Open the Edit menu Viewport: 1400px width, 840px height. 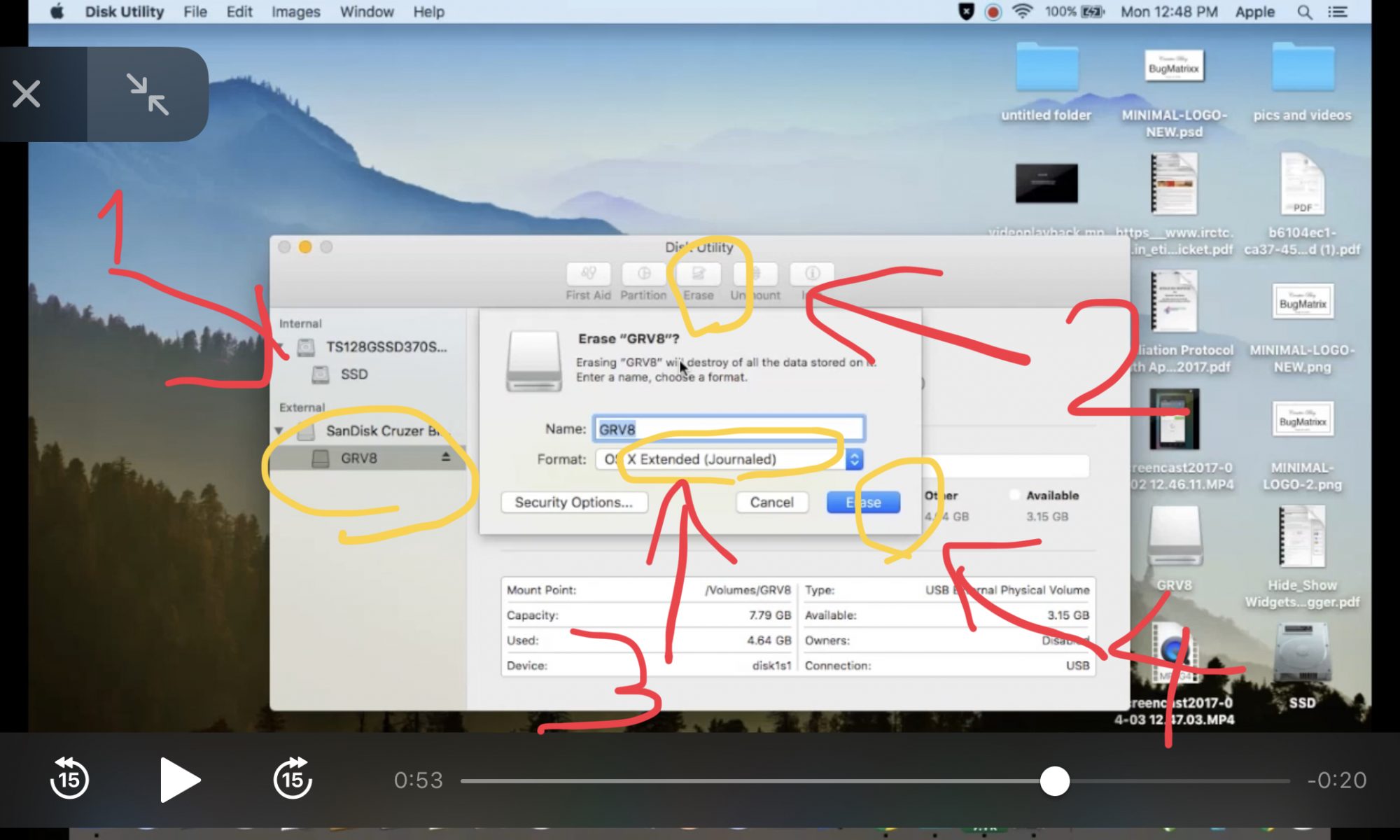[239, 12]
